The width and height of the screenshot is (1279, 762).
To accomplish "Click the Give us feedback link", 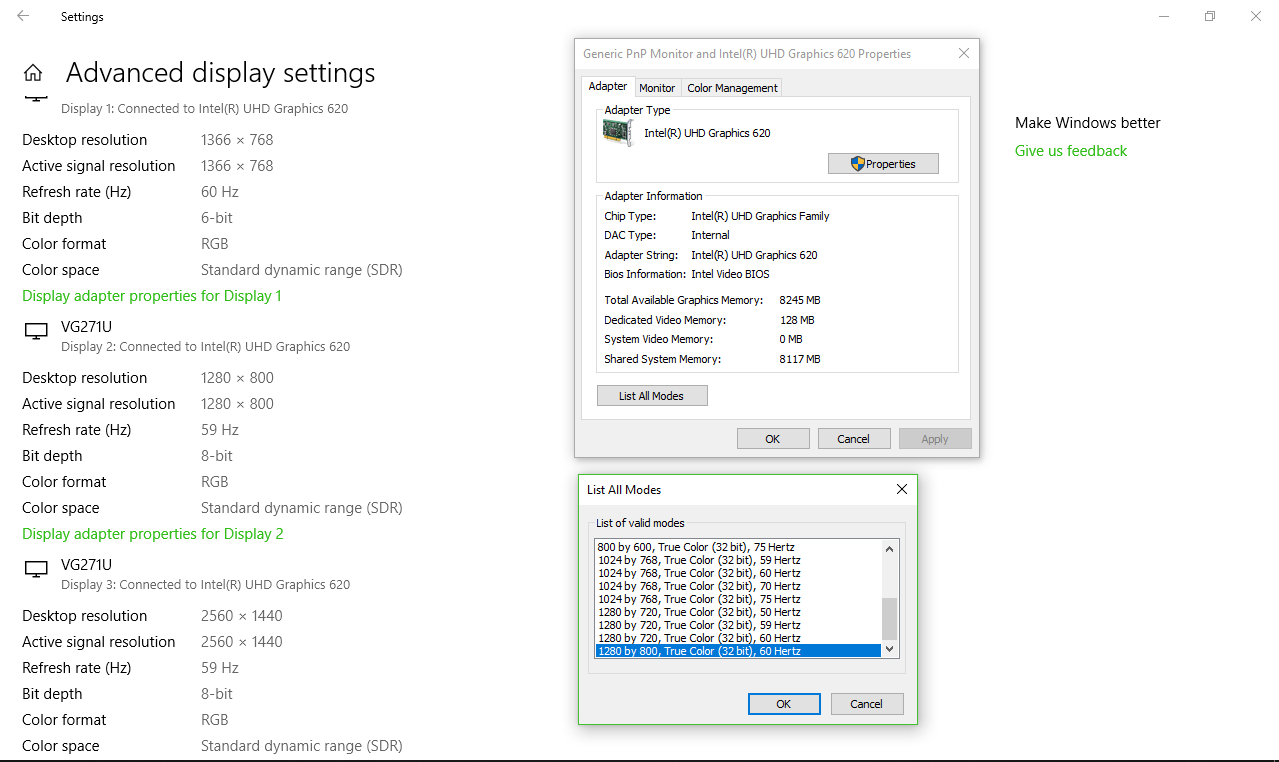I will click(1071, 151).
